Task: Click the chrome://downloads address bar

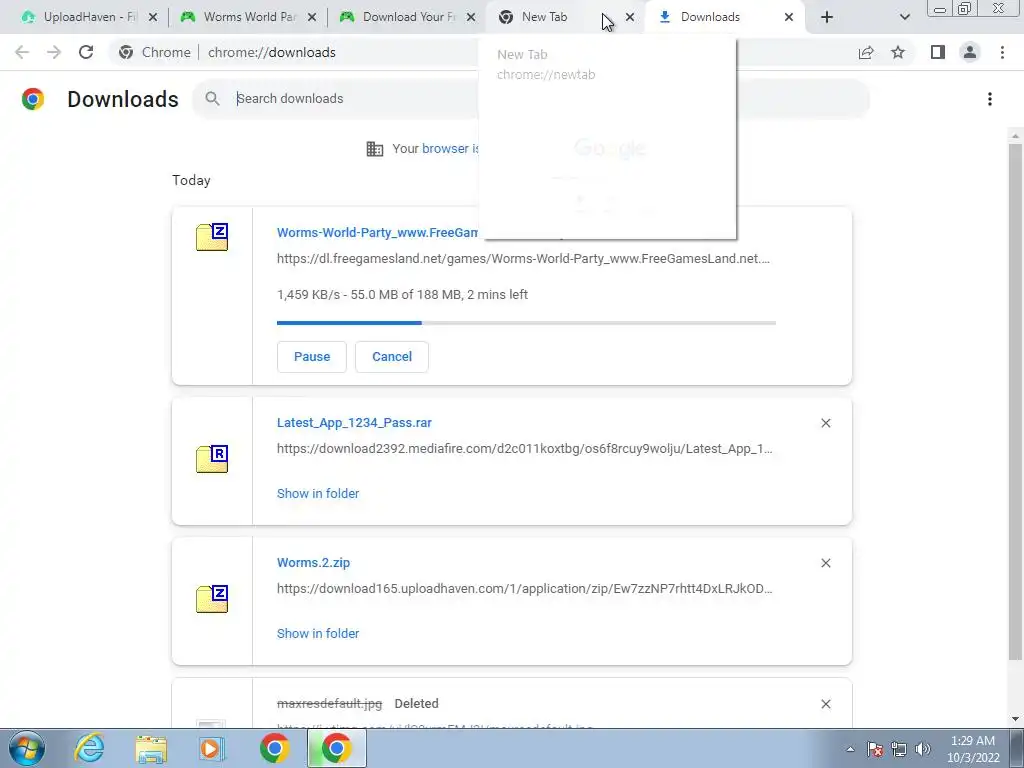Action: 272,52
